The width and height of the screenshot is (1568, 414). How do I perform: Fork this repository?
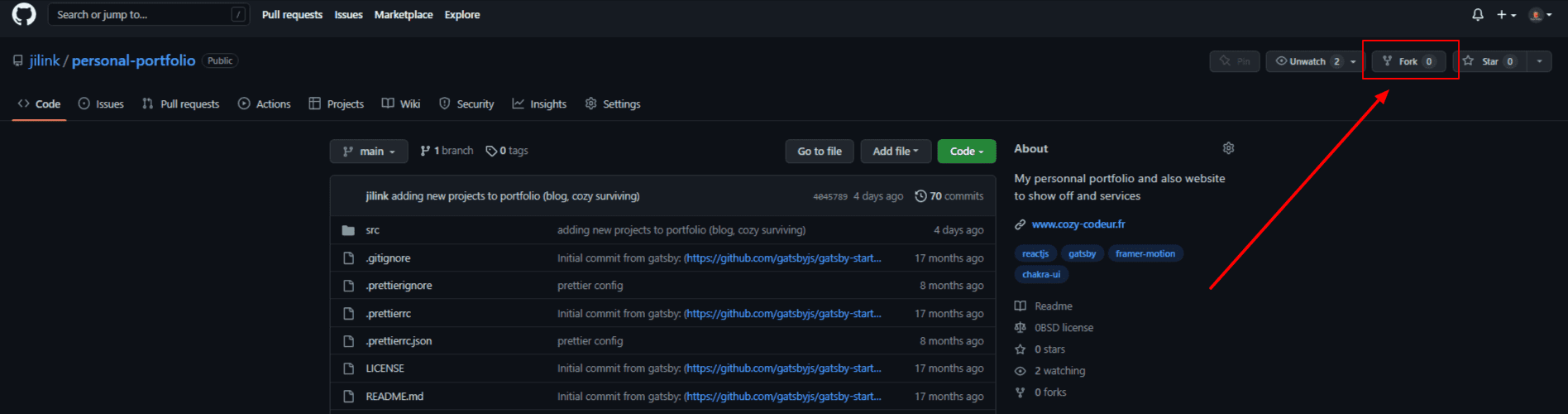[x=1409, y=61]
